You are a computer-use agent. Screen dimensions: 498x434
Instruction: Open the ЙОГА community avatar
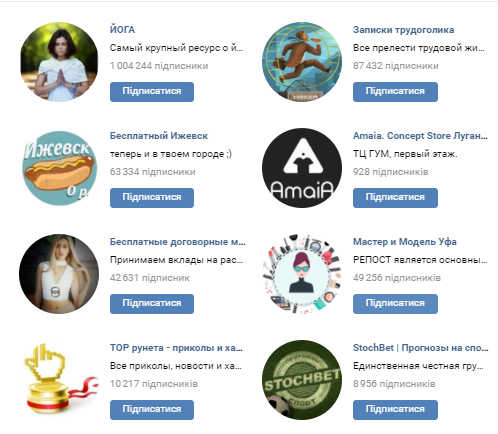59,62
